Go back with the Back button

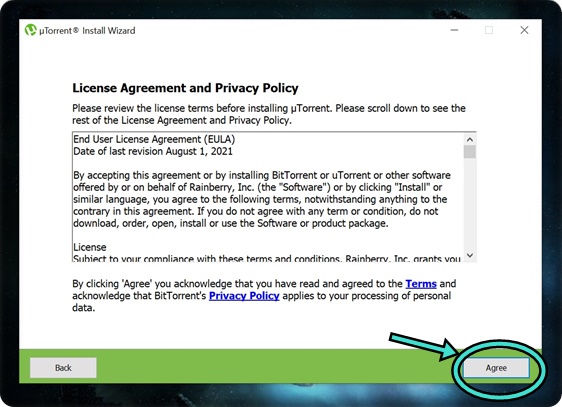click(x=63, y=368)
